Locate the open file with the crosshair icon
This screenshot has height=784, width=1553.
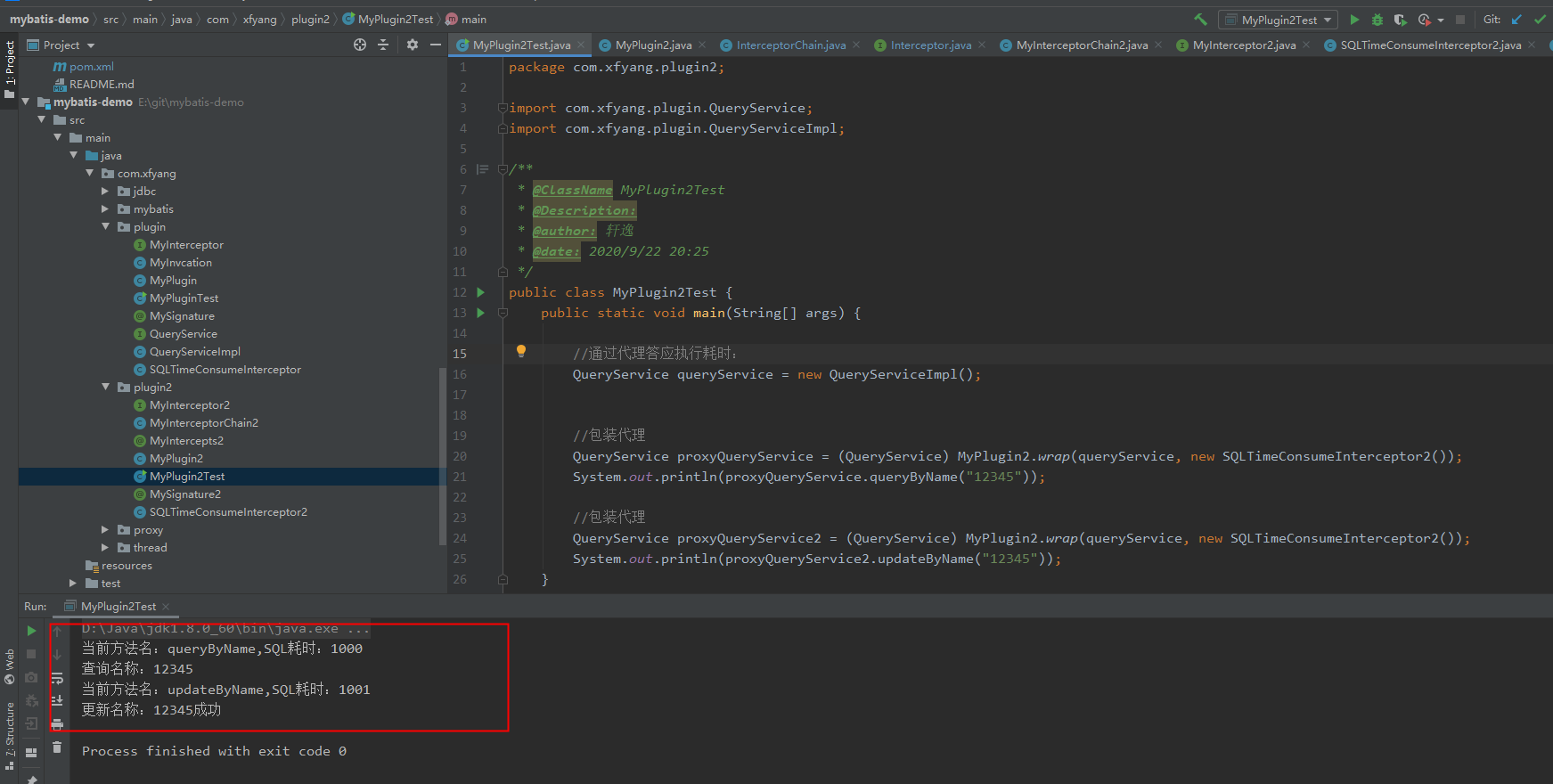[360, 45]
